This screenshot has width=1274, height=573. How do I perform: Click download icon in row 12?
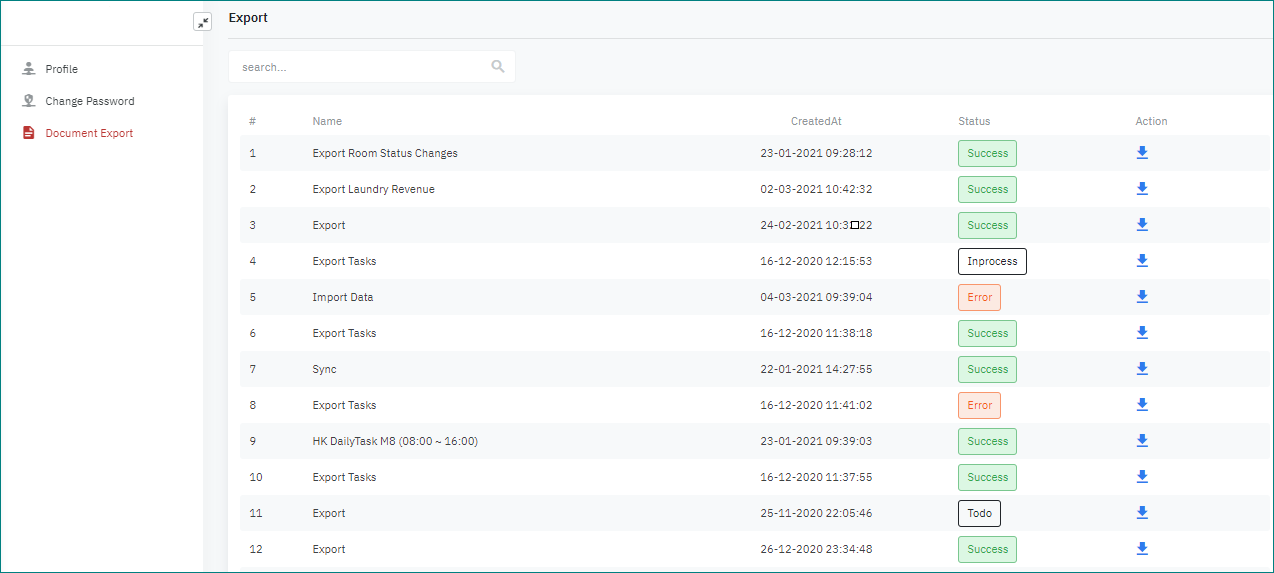(1142, 549)
